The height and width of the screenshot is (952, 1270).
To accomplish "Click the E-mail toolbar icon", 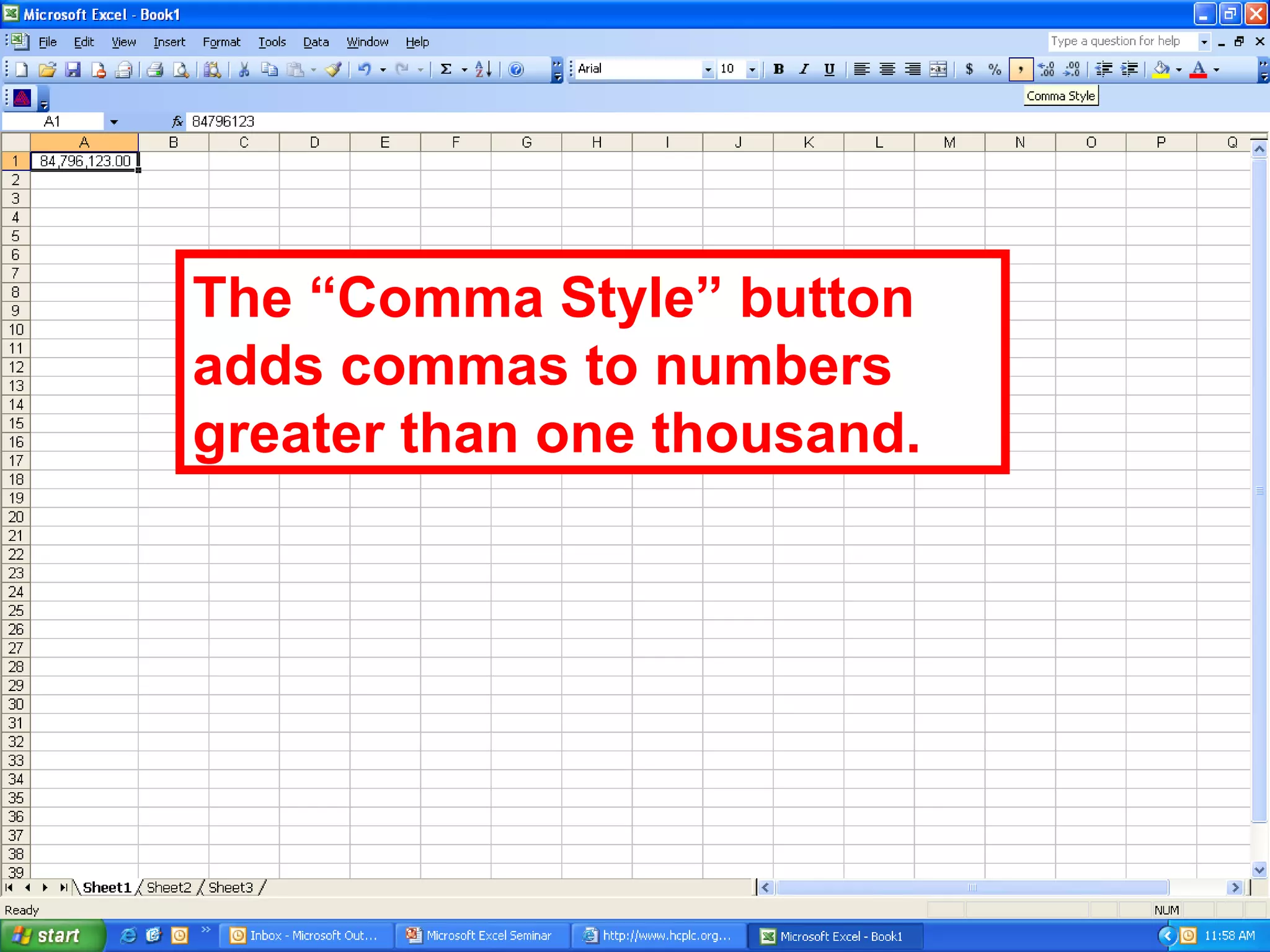I will point(124,69).
